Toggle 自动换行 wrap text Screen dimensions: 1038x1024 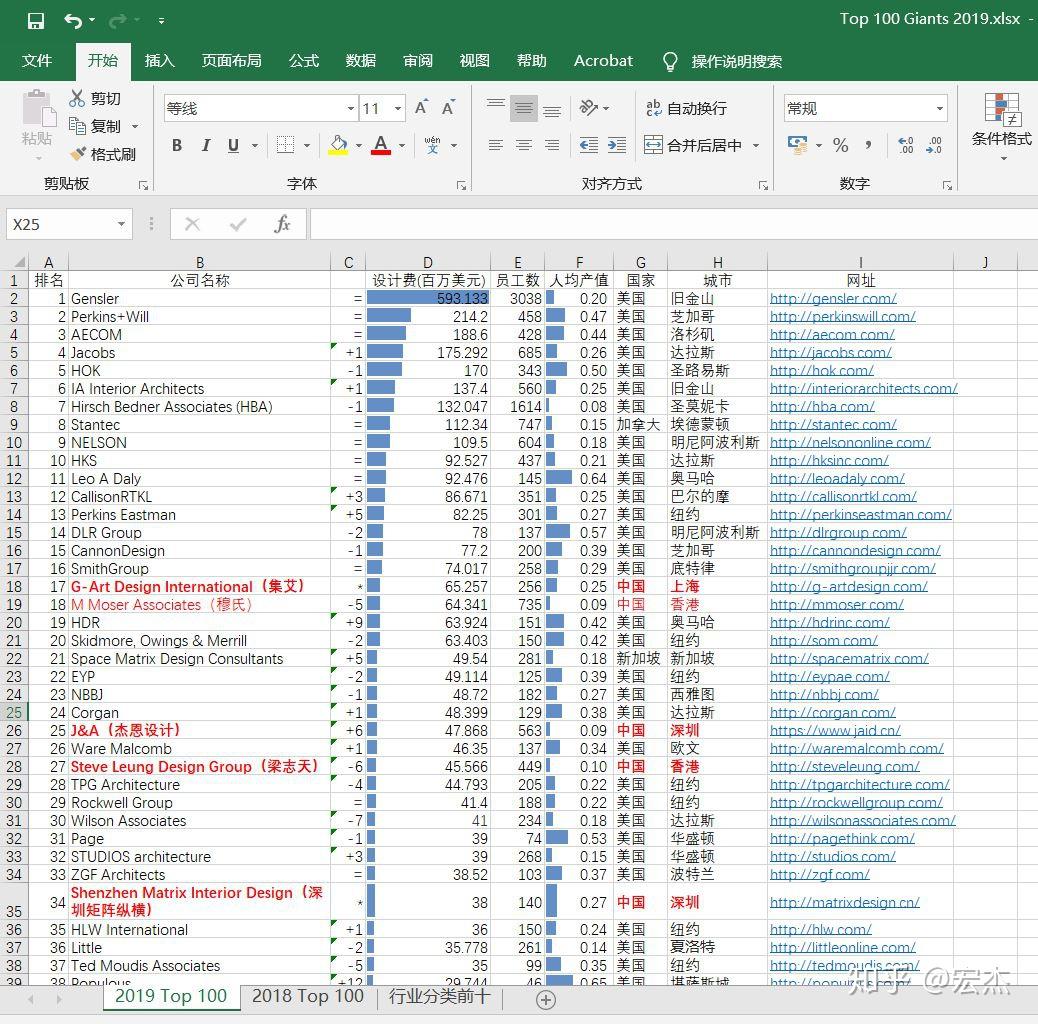point(686,108)
